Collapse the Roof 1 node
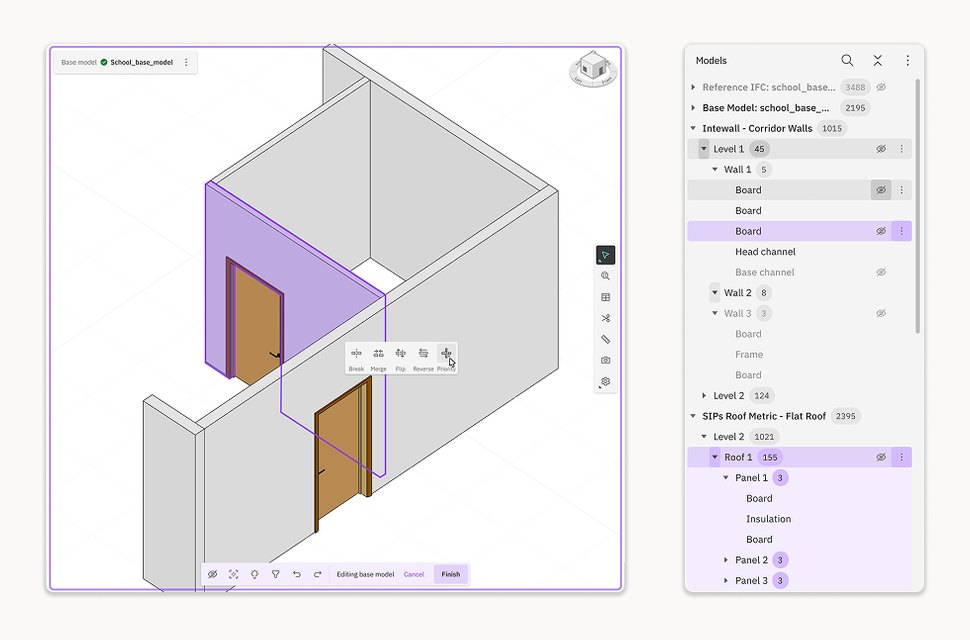 (715, 457)
